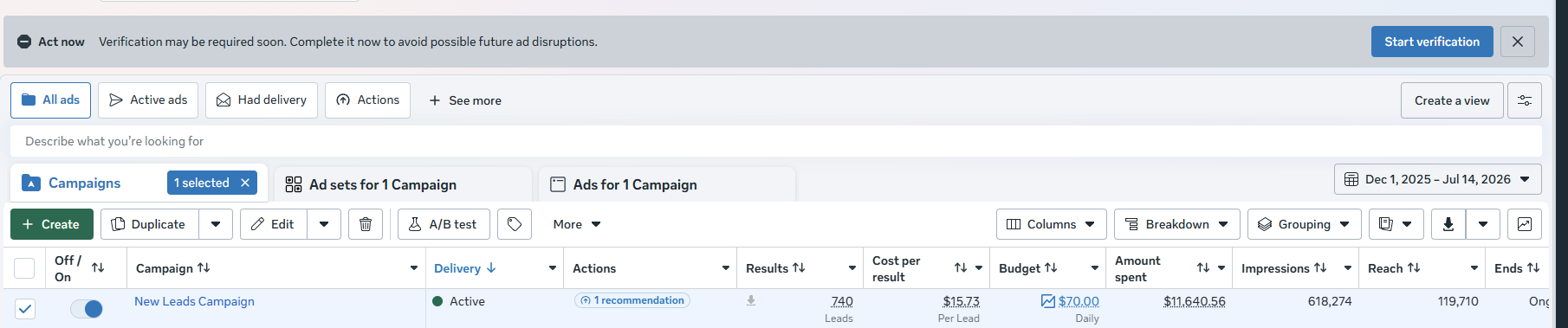Click the export download icon

(x=1448, y=224)
